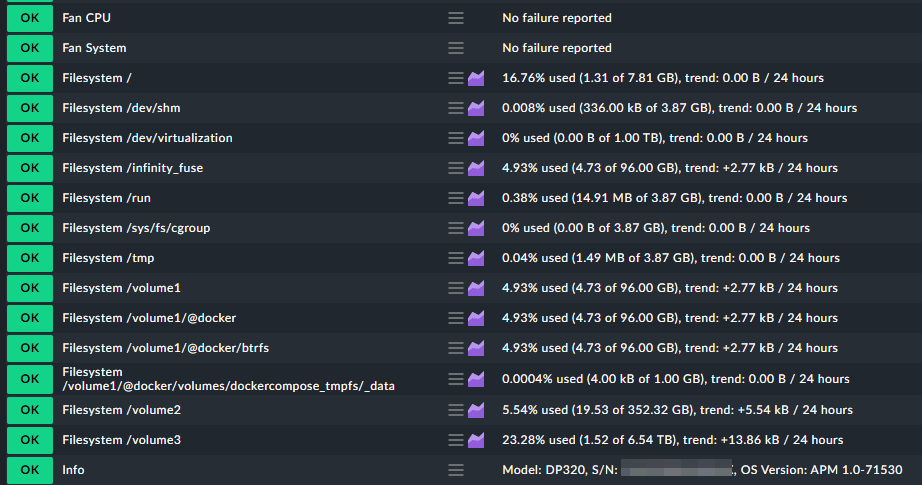This screenshot has height=485, width=922.
Task: Select the '0% used (0.00 B of 1.00 TB)' summary
Action: (x=583, y=138)
